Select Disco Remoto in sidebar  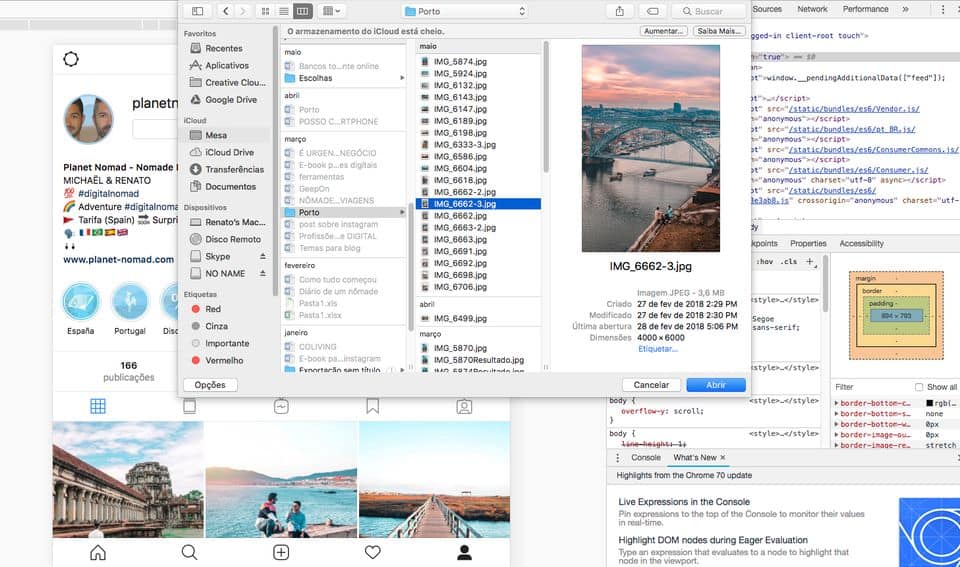pos(233,239)
